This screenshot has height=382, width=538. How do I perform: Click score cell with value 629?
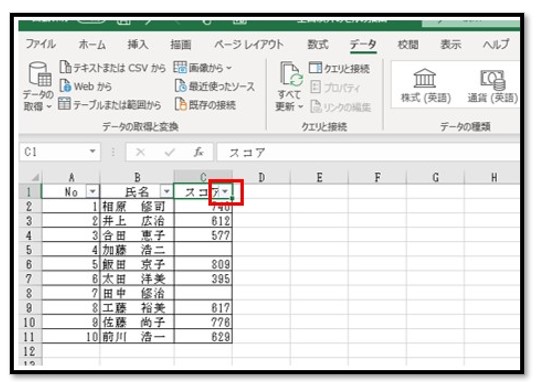(203, 336)
